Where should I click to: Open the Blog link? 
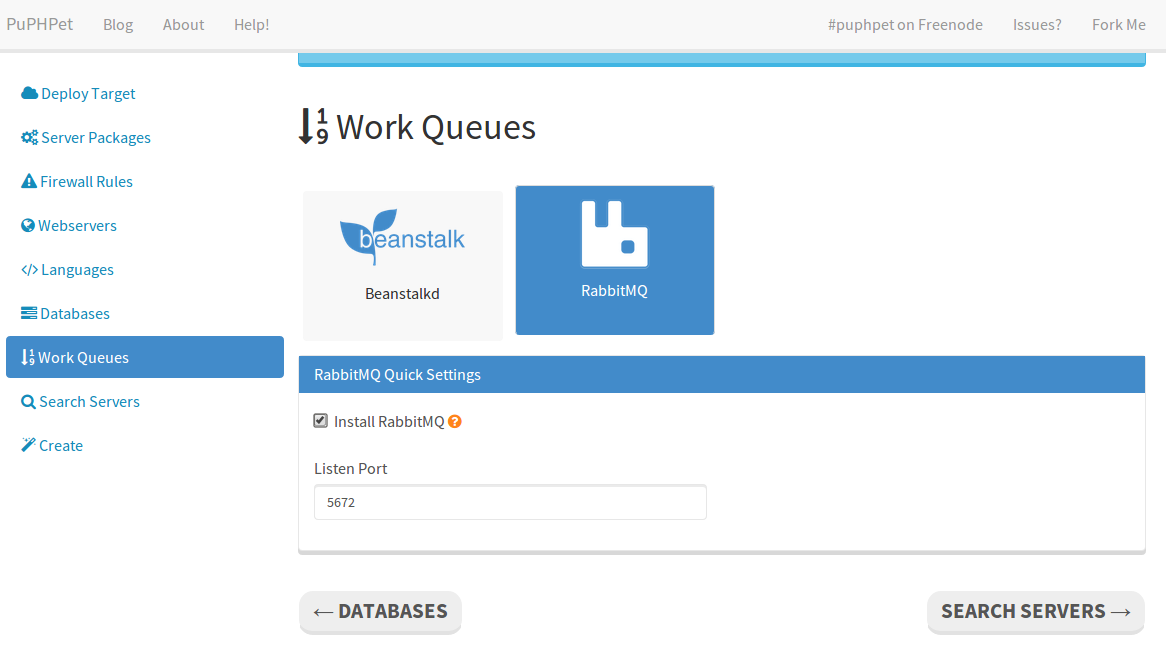pyautogui.click(x=118, y=25)
